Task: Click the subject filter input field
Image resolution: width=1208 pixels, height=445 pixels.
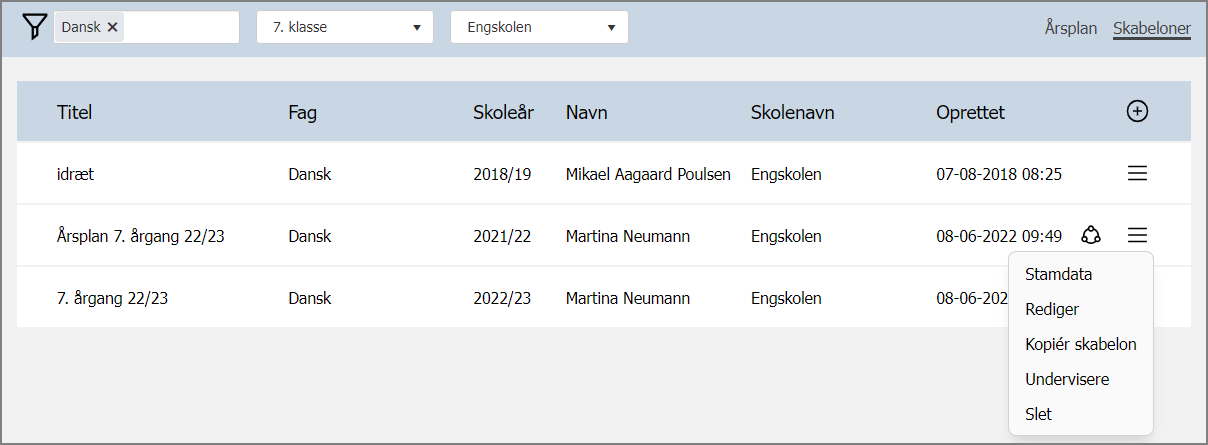Action: coord(180,27)
